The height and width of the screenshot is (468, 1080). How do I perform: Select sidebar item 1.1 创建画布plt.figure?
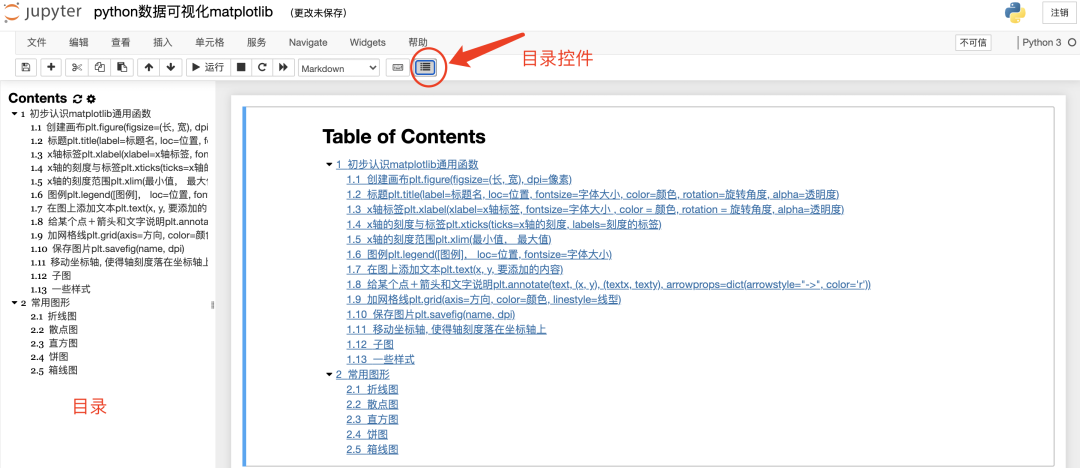point(119,128)
